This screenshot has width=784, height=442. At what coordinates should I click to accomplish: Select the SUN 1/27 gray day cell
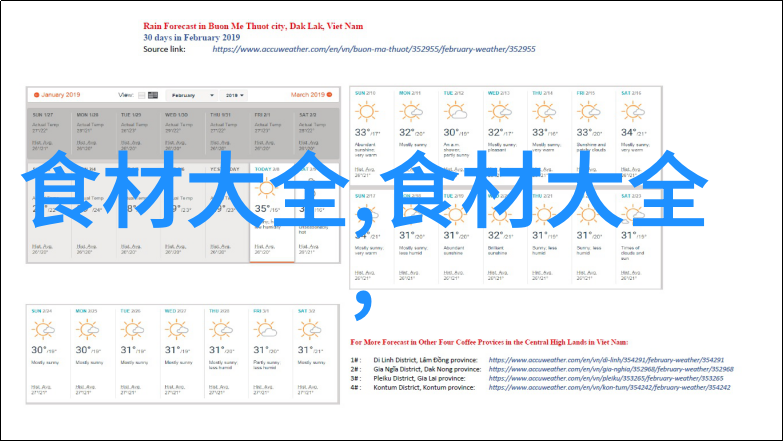click(x=50, y=134)
